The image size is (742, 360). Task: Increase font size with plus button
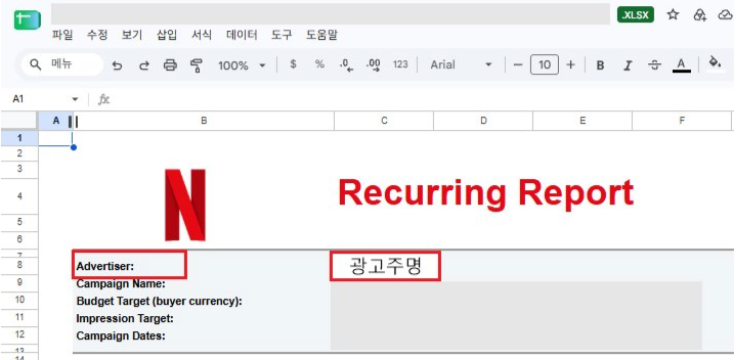[x=571, y=65]
